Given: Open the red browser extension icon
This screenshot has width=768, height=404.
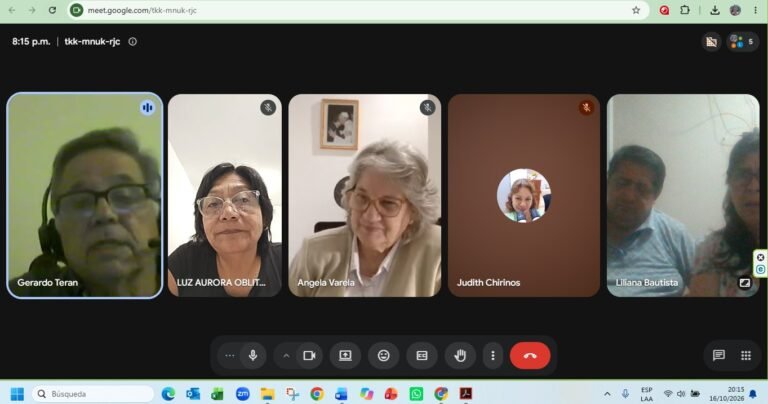Looking at the screenshot, I should coord(664,10).
